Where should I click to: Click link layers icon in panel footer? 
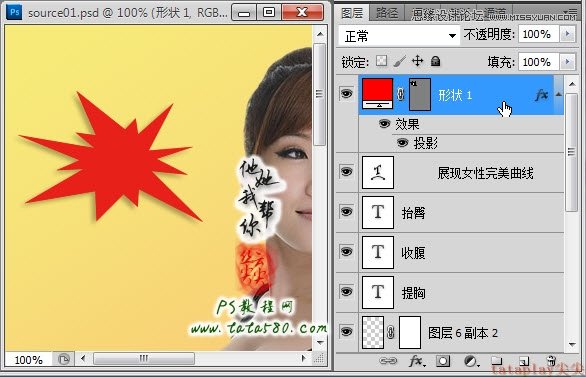click(388, 361)
